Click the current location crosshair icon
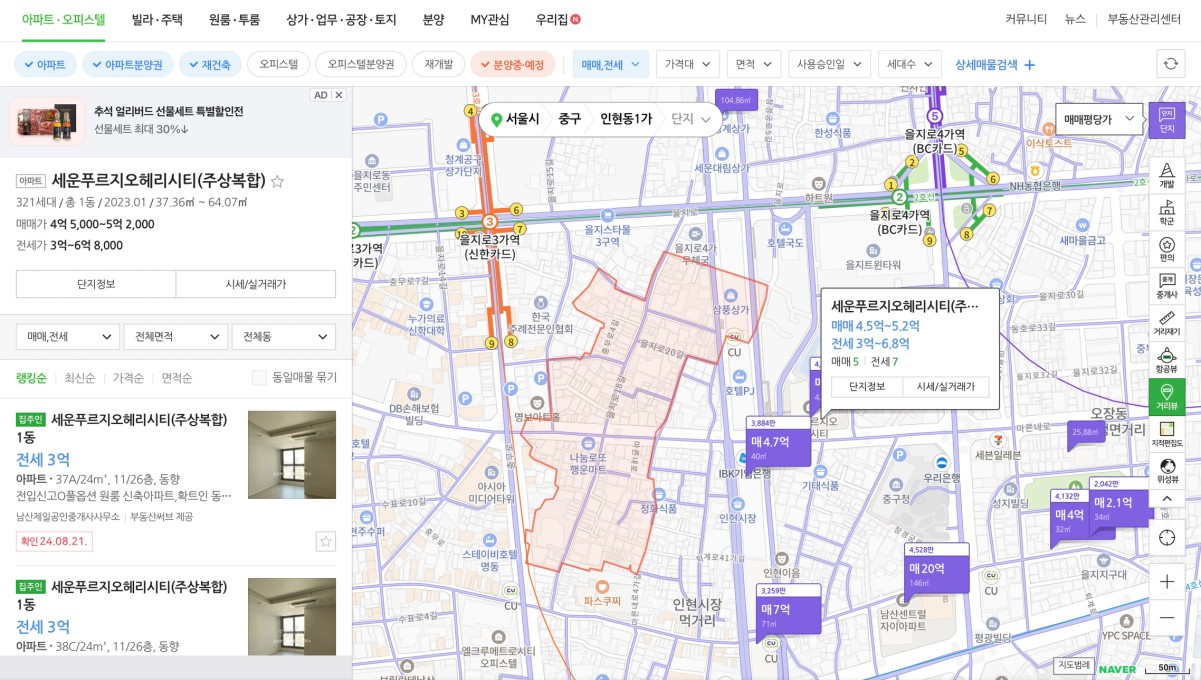 1167,537
